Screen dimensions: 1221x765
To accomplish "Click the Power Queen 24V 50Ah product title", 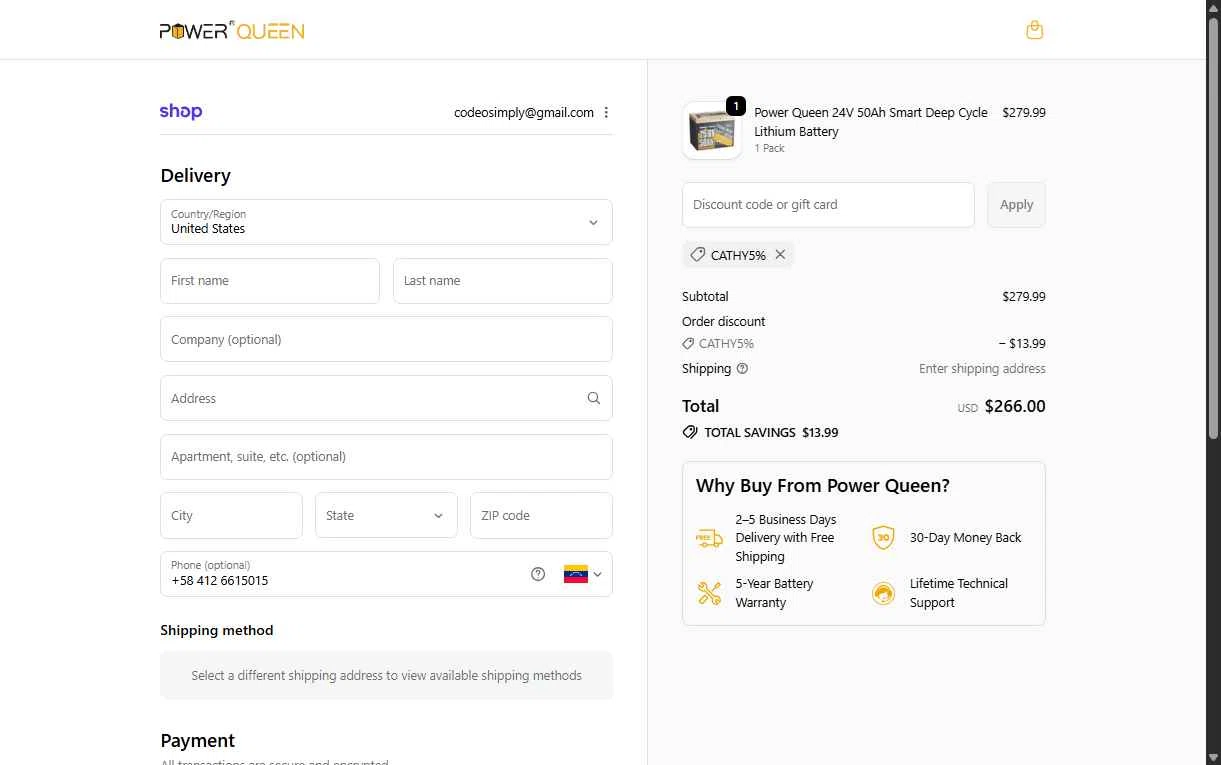I will click(871, 122).
